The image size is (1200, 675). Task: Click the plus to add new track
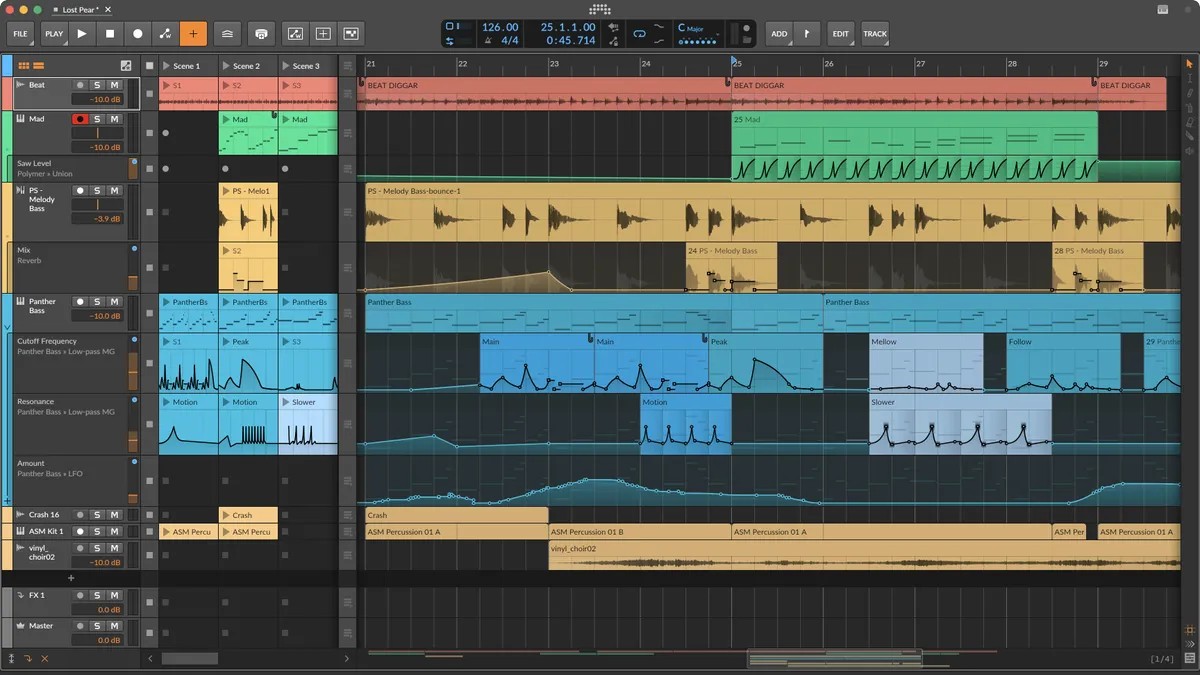[70, 578]
